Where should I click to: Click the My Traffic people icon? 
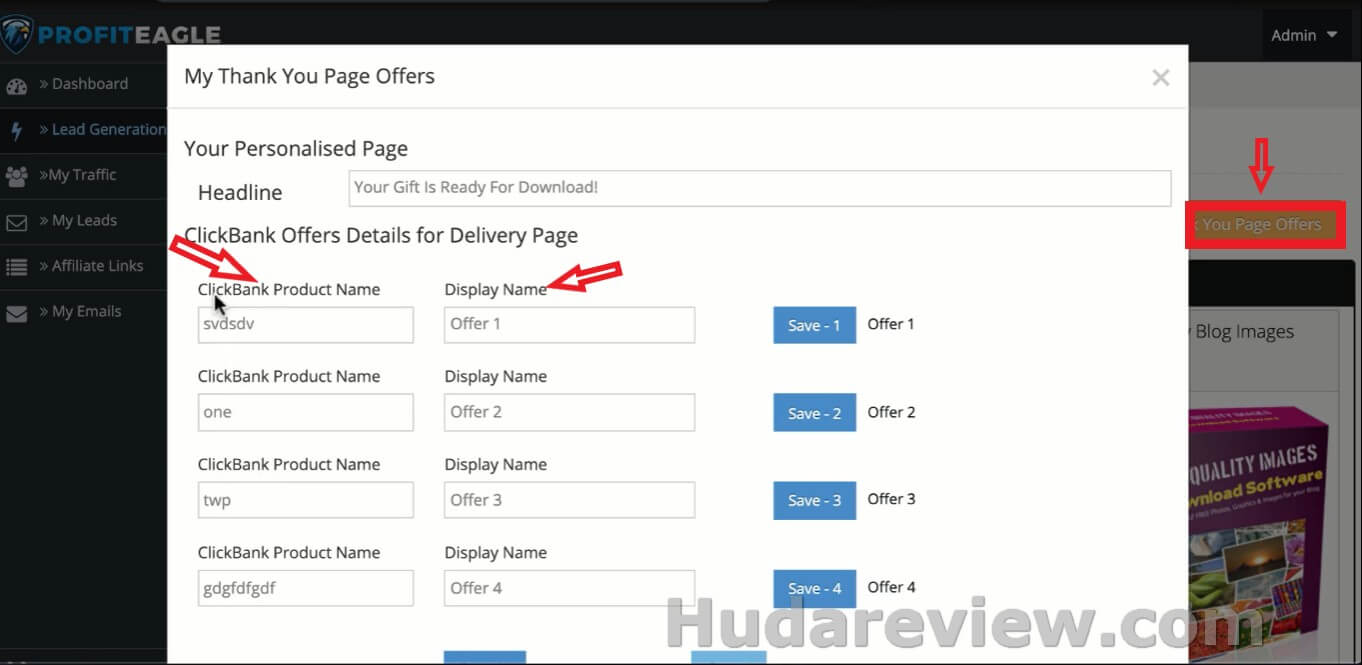coord(16,176)
